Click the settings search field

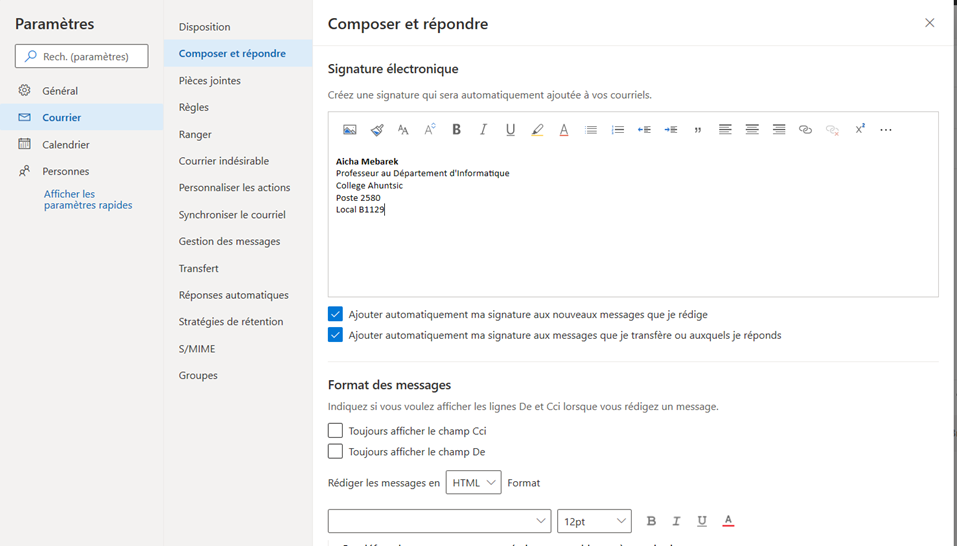[x=82, y=57]
